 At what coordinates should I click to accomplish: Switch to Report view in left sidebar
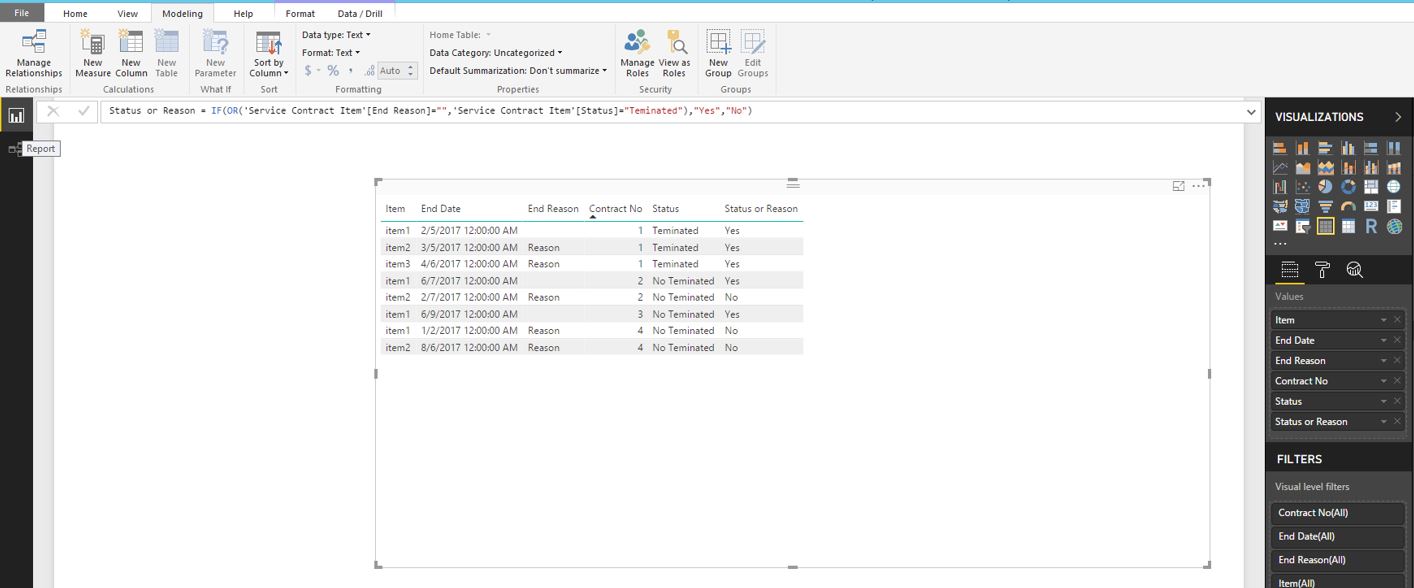[x=16, y=116]
